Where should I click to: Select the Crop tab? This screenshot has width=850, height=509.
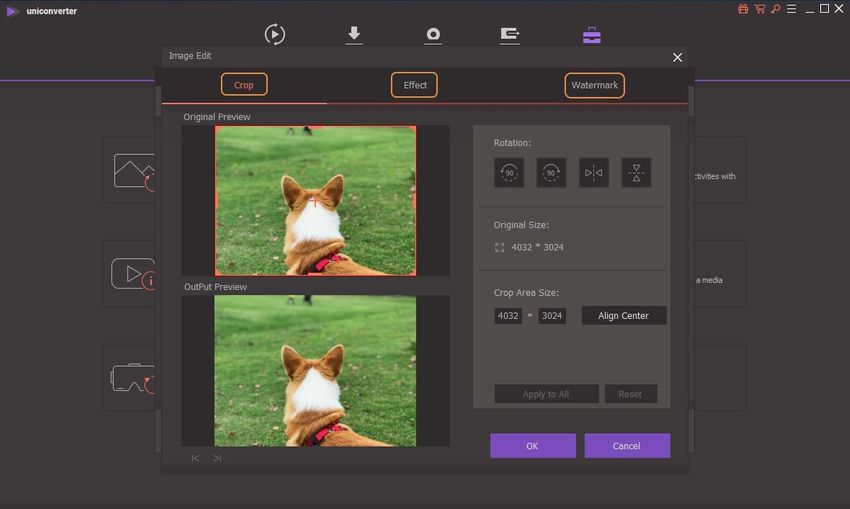[244, 85]
